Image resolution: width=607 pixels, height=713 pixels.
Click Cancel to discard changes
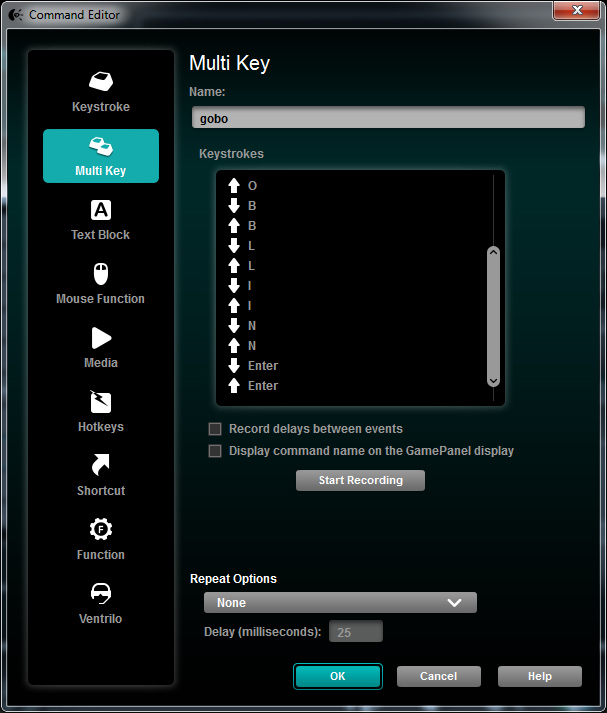(438, 677)
